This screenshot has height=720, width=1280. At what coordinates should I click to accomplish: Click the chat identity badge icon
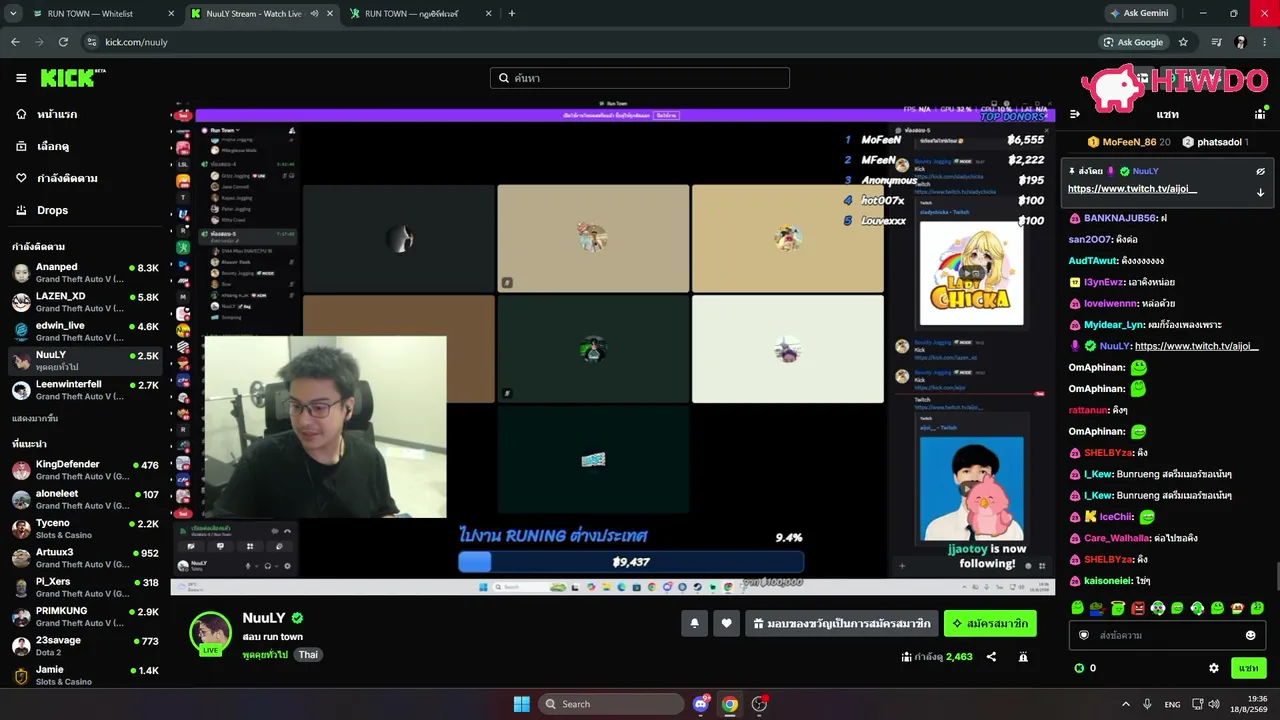coord(1084,635)
